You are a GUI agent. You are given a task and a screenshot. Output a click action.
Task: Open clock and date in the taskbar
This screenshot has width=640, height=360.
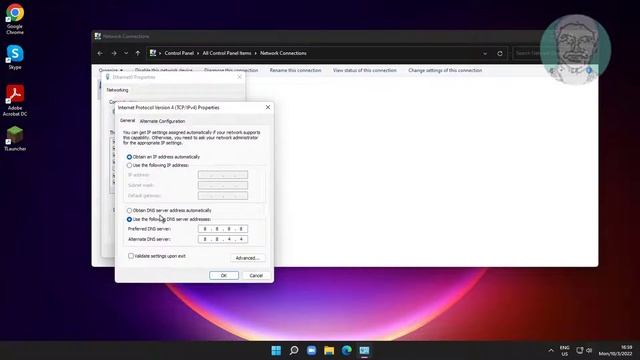pyautogui.click(x=616, y=351)
